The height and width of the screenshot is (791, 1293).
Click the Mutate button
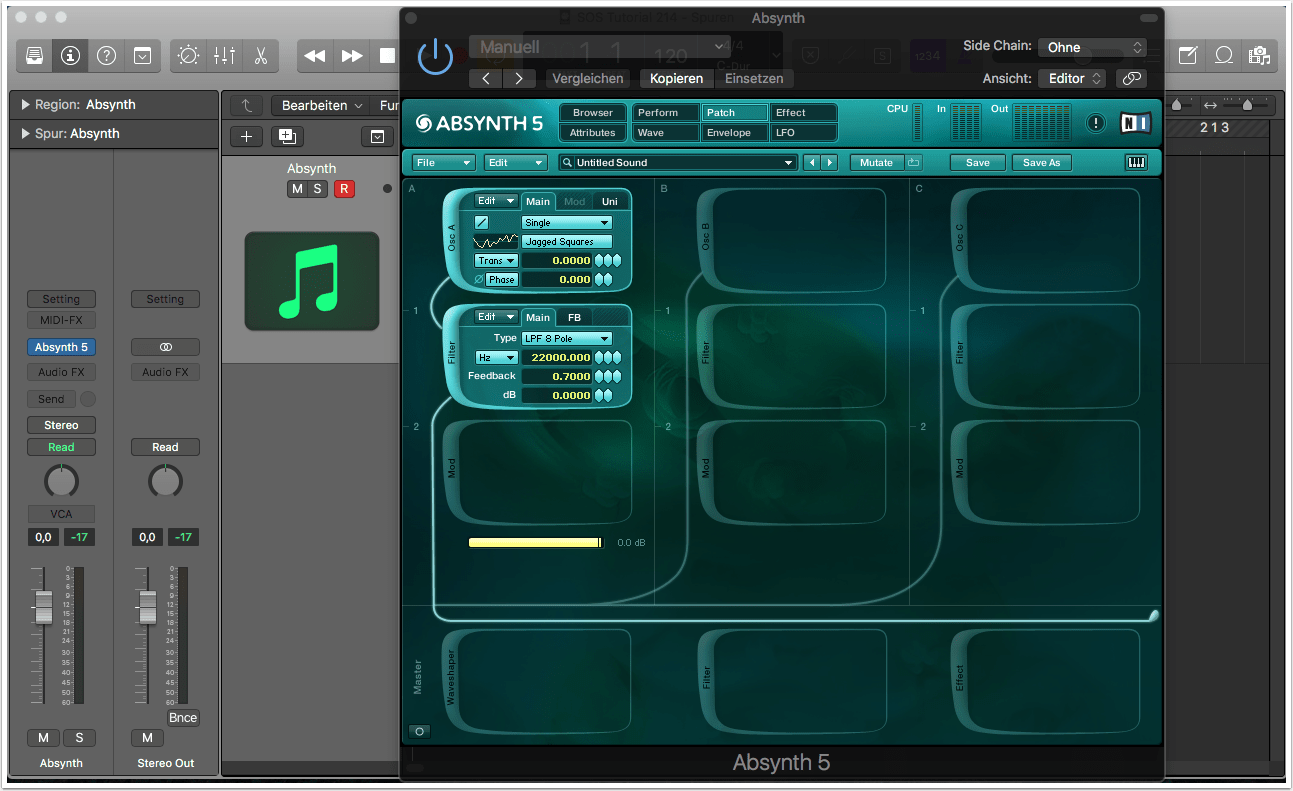point(876,162)
